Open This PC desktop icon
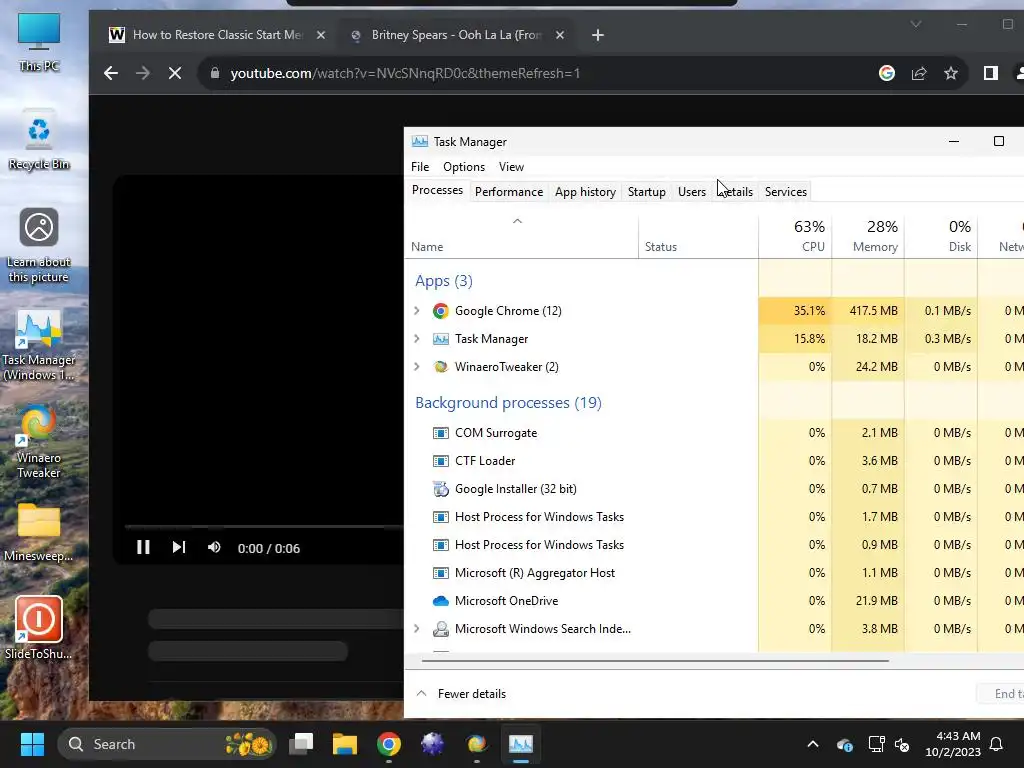The width and height of the screenshot is (1024, 768). coord(39,41)
